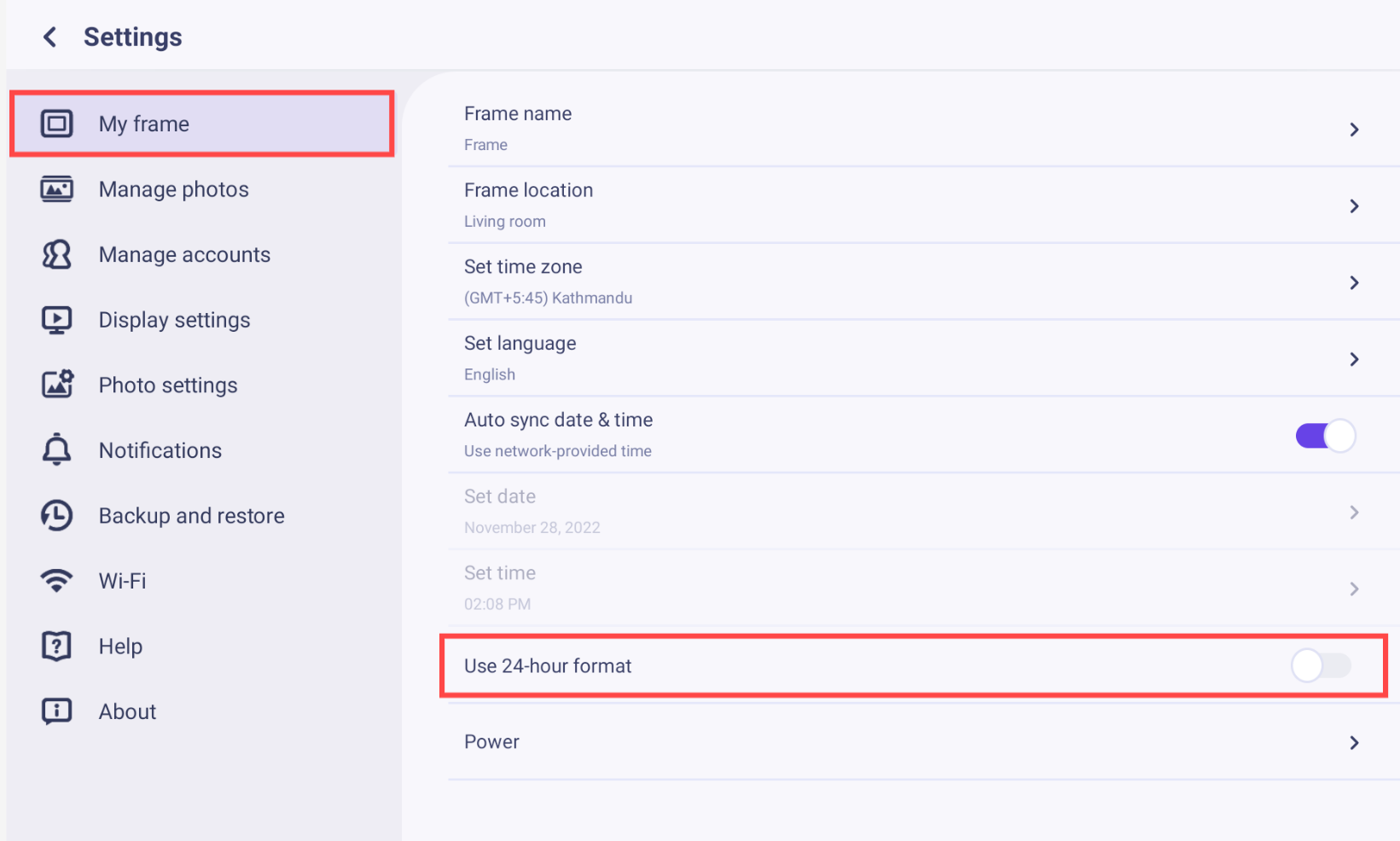Open the Manage accounts icon
Screen dimensions: 1400x841
coord(57,254)
